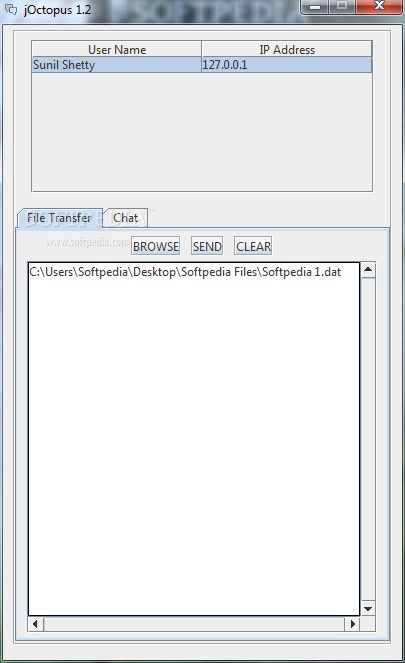This screenshot has width=405, height=663.
Task: Click the SEND button
Action: (x=207, y=246)
